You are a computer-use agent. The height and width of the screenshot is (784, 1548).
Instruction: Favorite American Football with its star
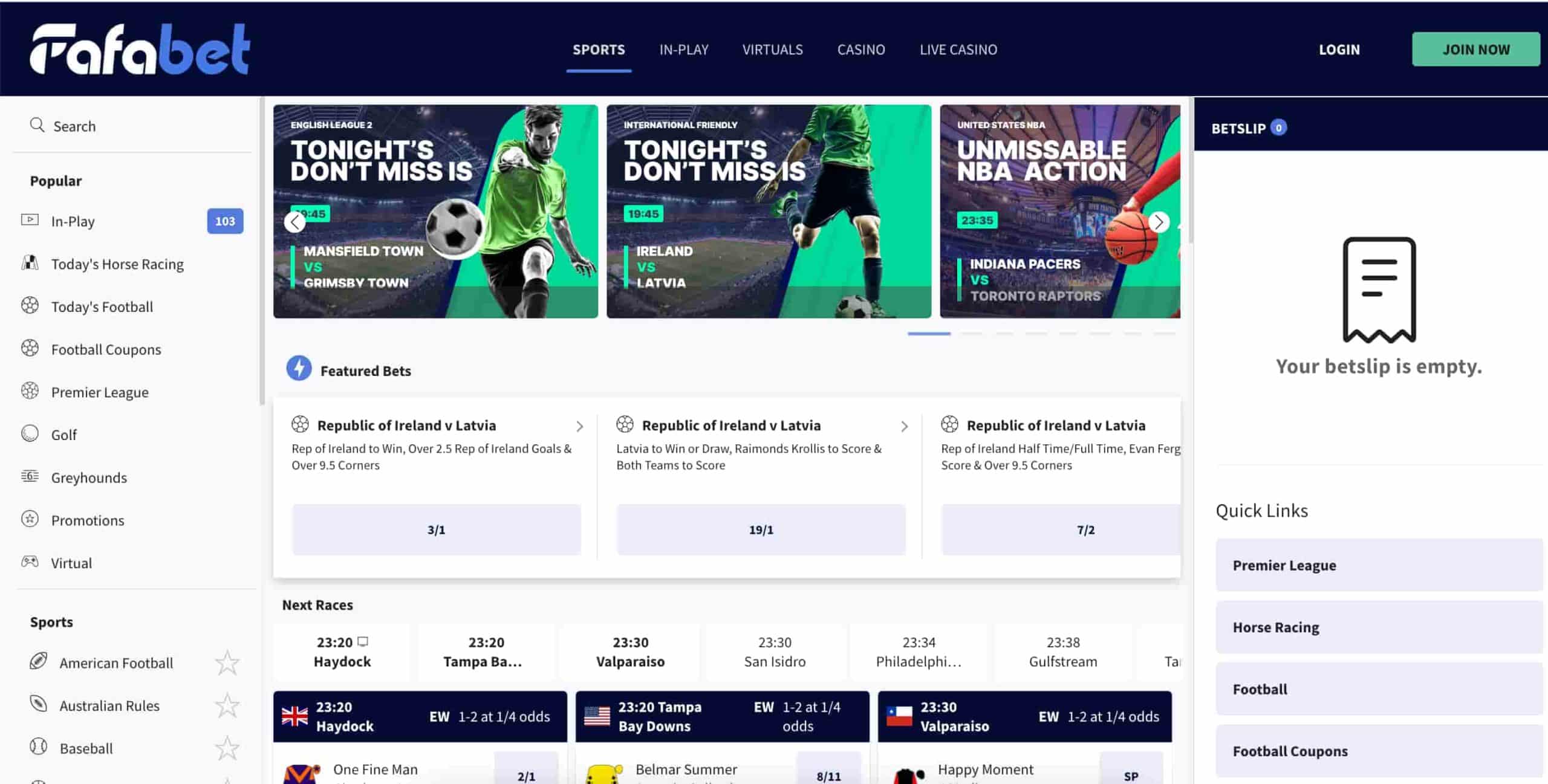pyautogui.click(x=227, y=663)
